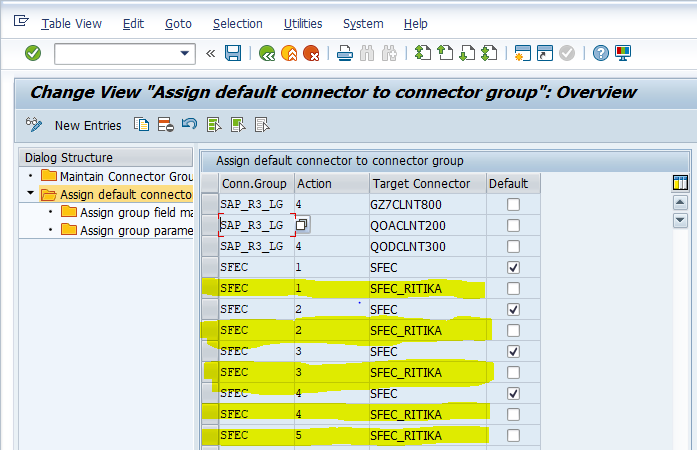Click the Select Block icon
This screenshot has width=697, height=450.
(x=238, y=125)
